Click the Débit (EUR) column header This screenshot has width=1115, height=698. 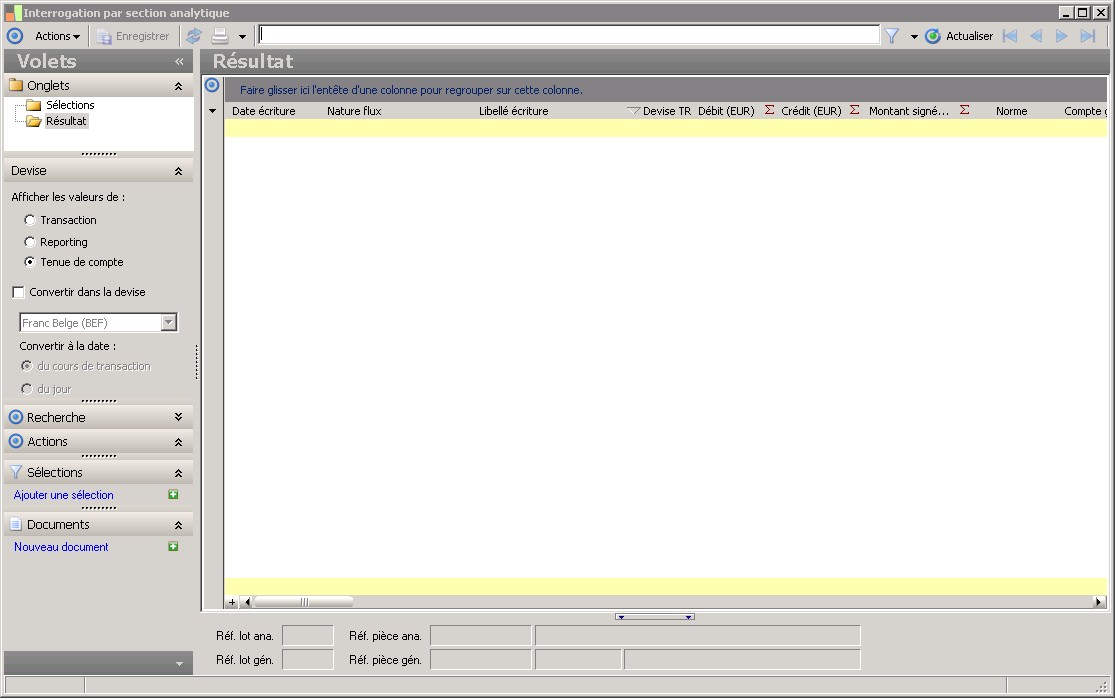pos(726,111)
